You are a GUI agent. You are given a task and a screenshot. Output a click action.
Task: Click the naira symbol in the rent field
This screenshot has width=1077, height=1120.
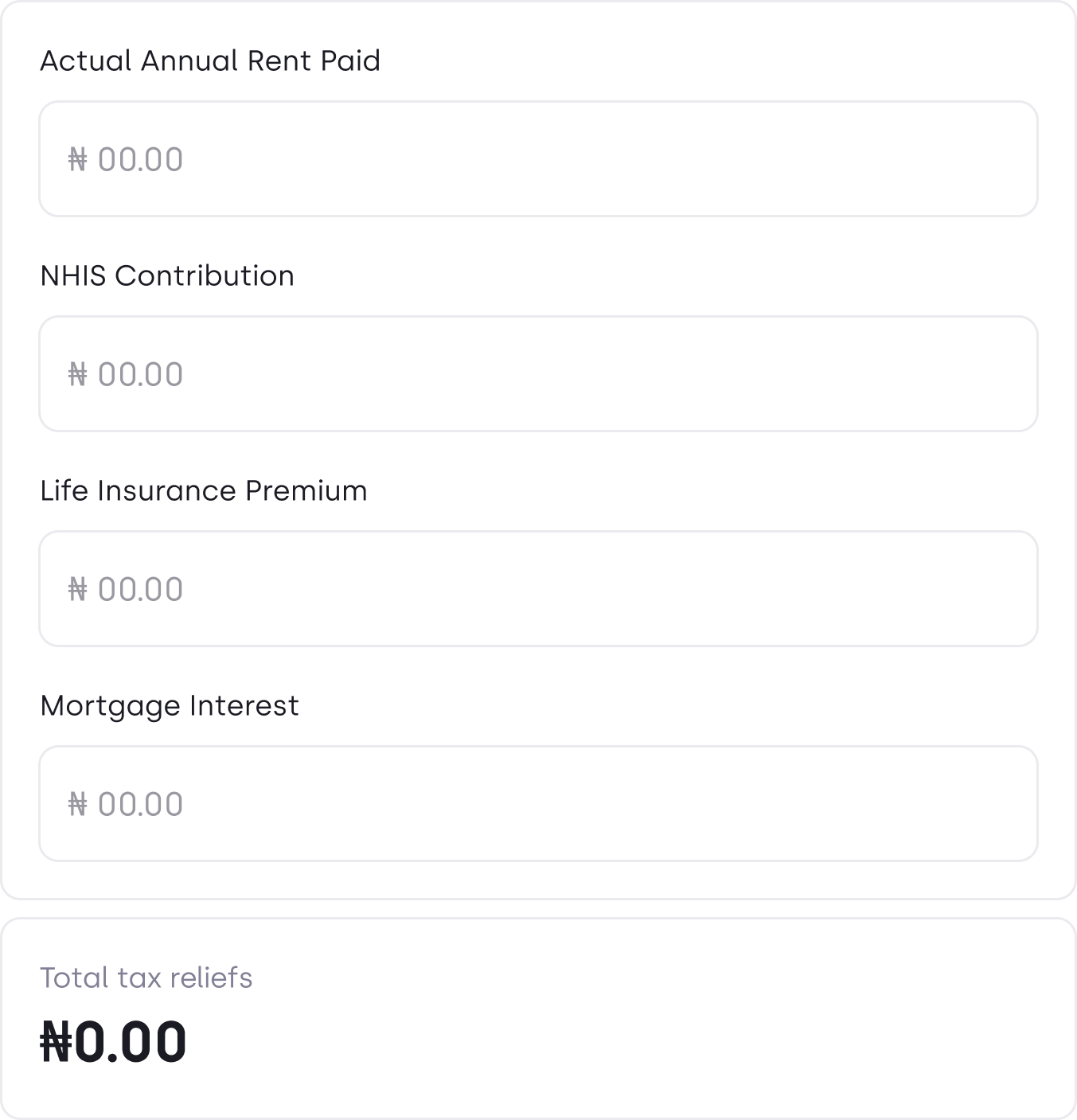click(x=77, y=160)
